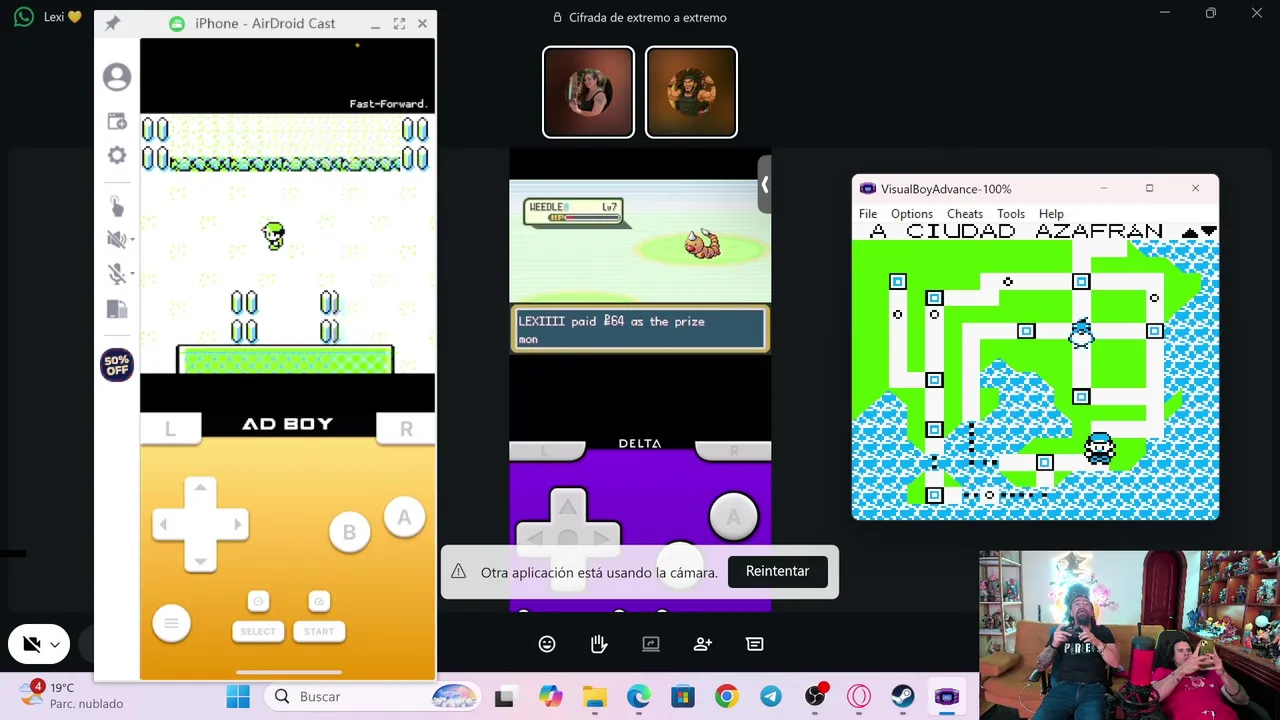Open the Tools menu in VisualBoyAdvance

pyautogui.click(x=1011, y=213)
